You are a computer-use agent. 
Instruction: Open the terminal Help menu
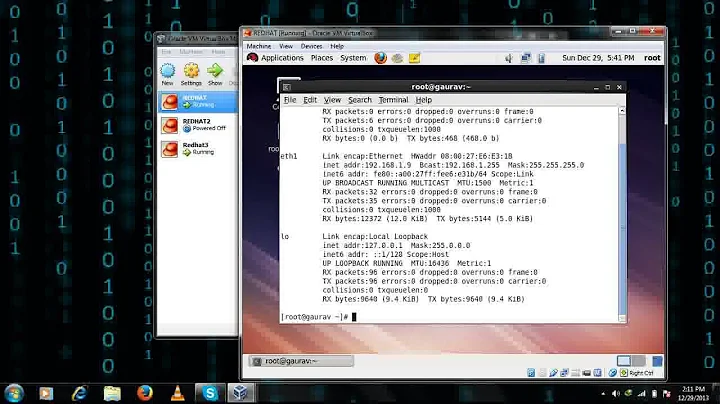click(x=423, y=100)
